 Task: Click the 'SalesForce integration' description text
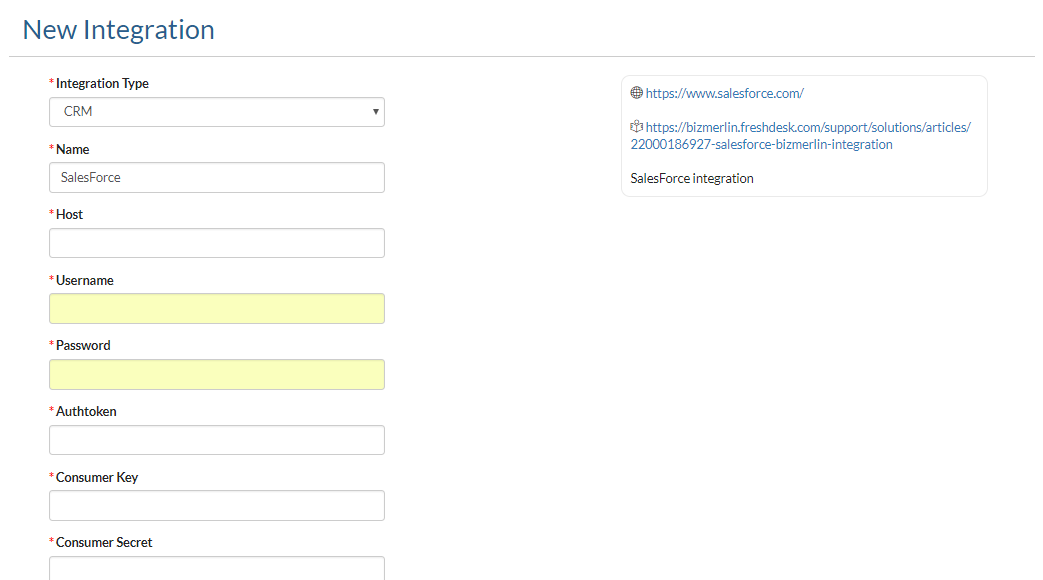click(692, 178)
